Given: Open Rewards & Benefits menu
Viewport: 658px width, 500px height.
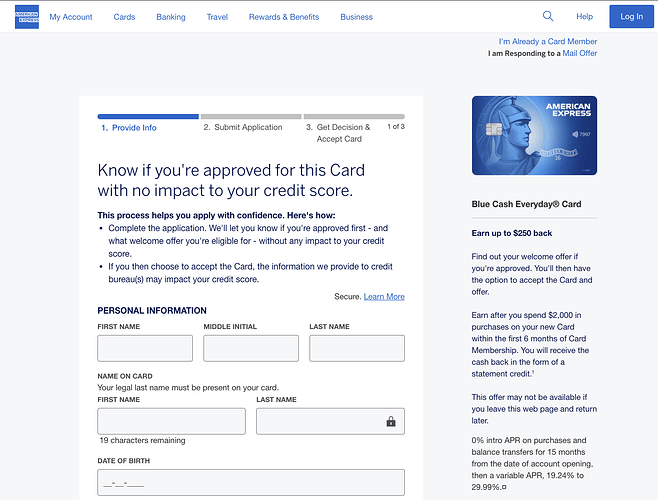Looking at the screenshot, I should [x=284, y=17].
